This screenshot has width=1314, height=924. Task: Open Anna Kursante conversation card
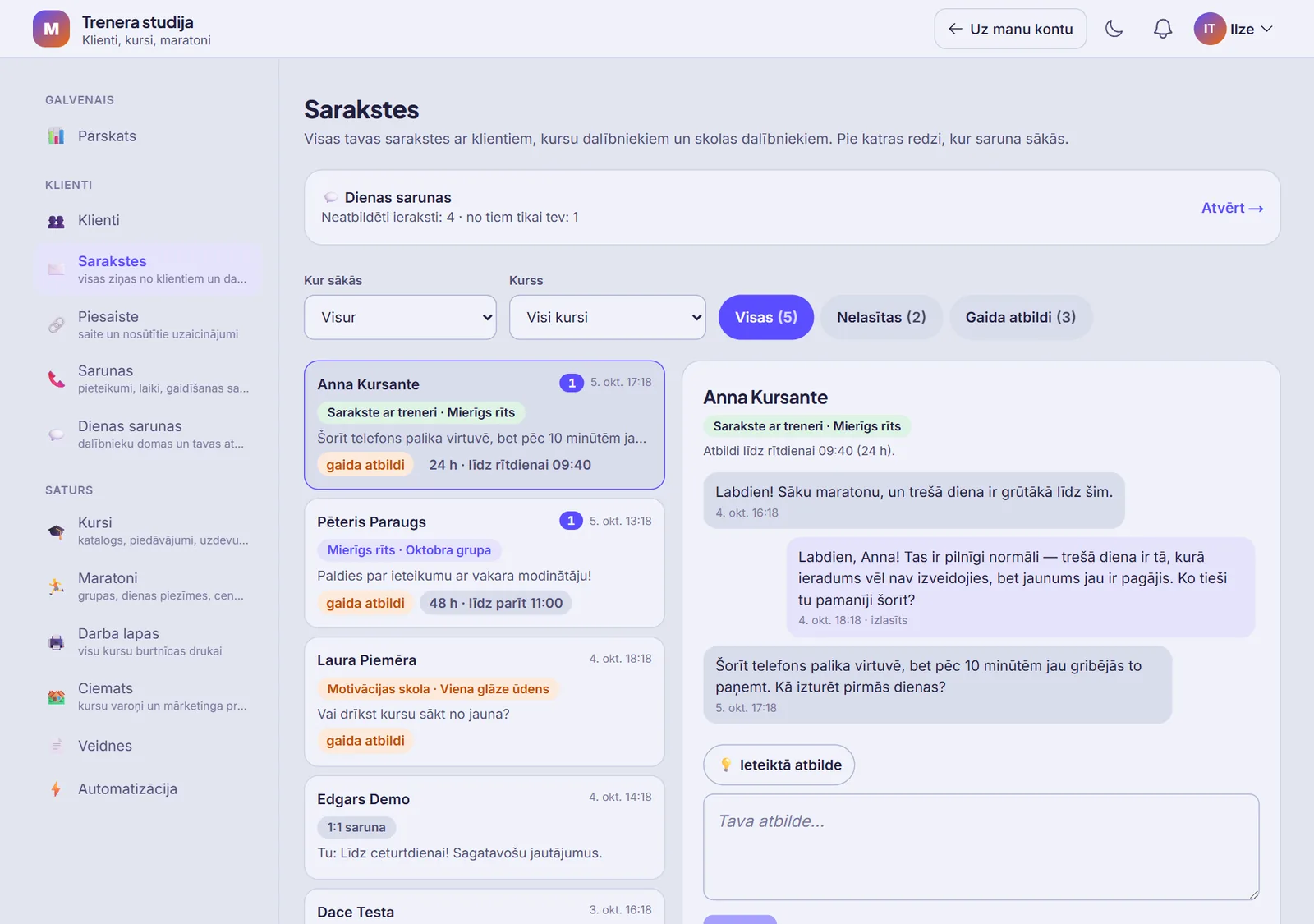(485, 425)
